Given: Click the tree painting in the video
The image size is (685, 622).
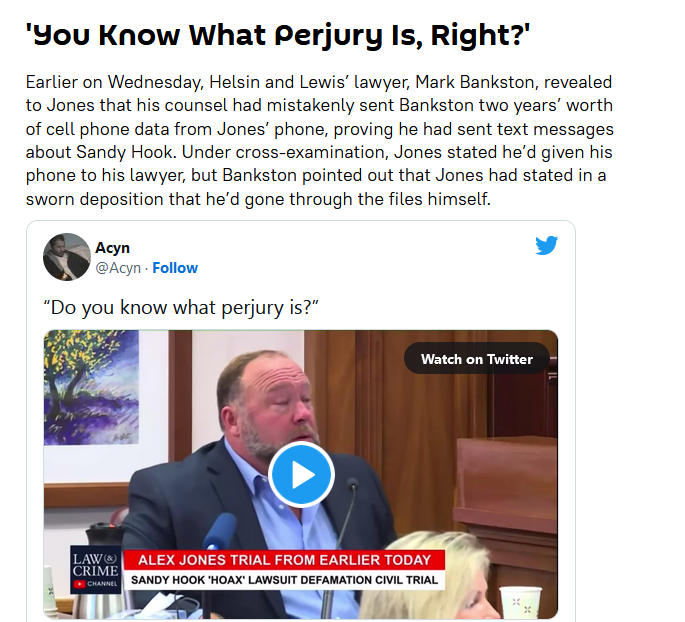Looking at the screenshot, I should coord(91,388).
